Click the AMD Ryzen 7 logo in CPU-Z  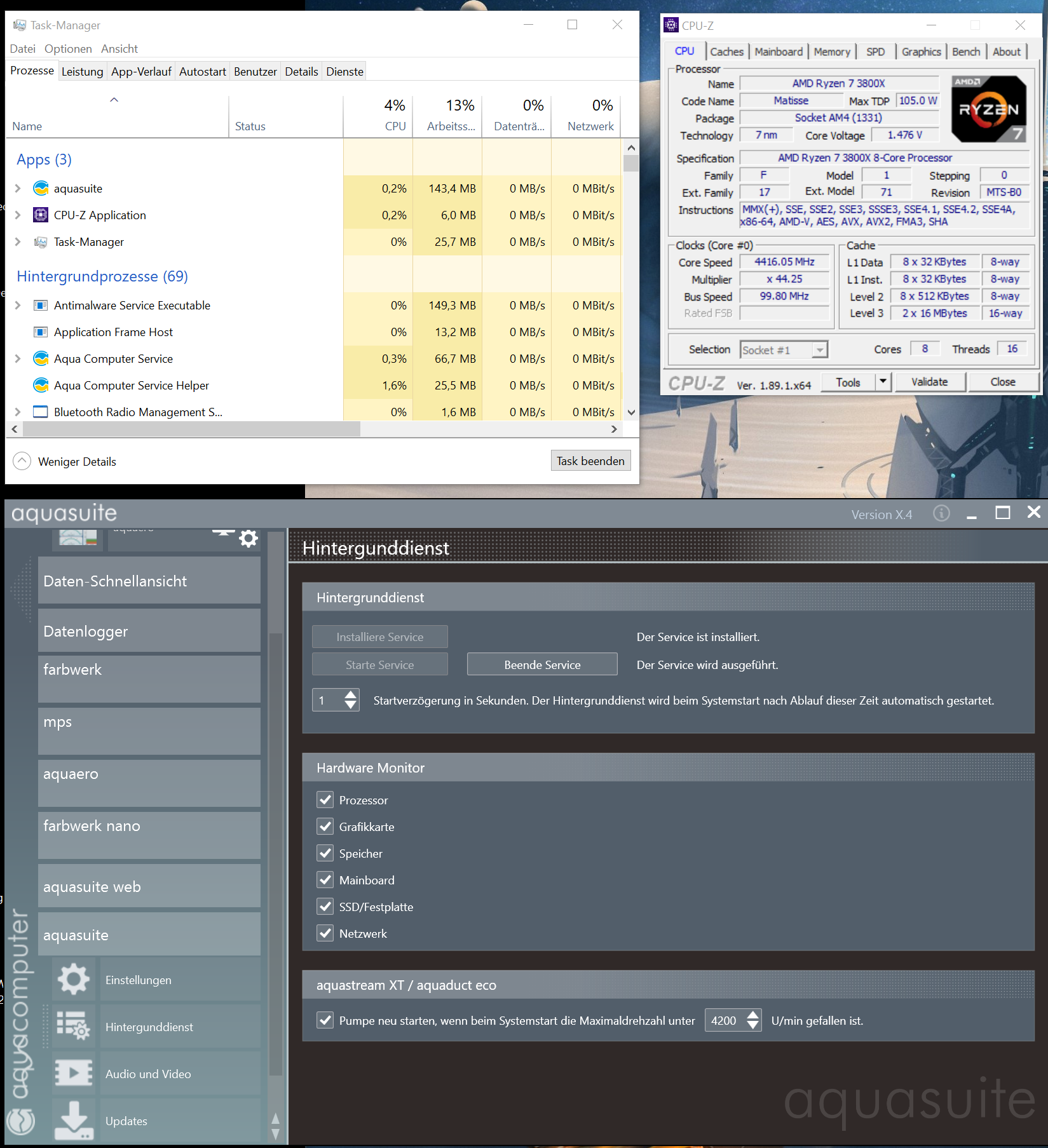click(989, 109)
